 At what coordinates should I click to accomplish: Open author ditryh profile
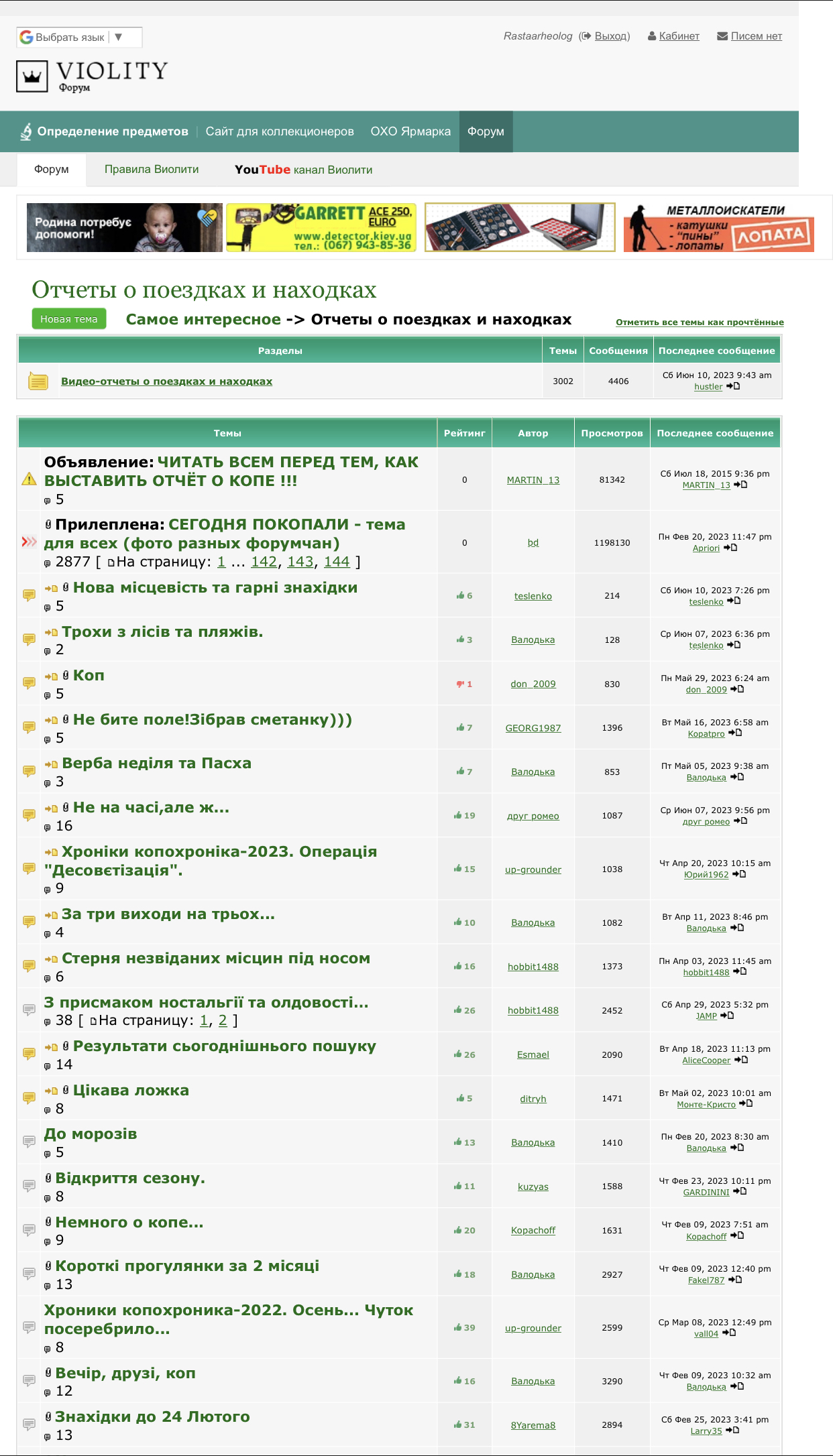[533, 1099]
